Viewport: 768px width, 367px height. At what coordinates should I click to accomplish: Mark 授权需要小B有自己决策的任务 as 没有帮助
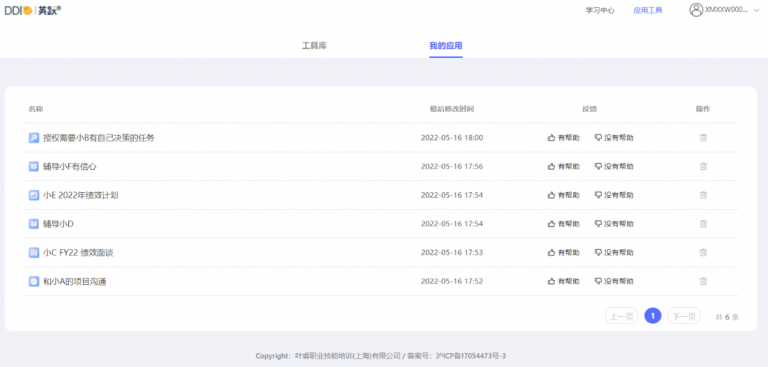tap(614, 138)
